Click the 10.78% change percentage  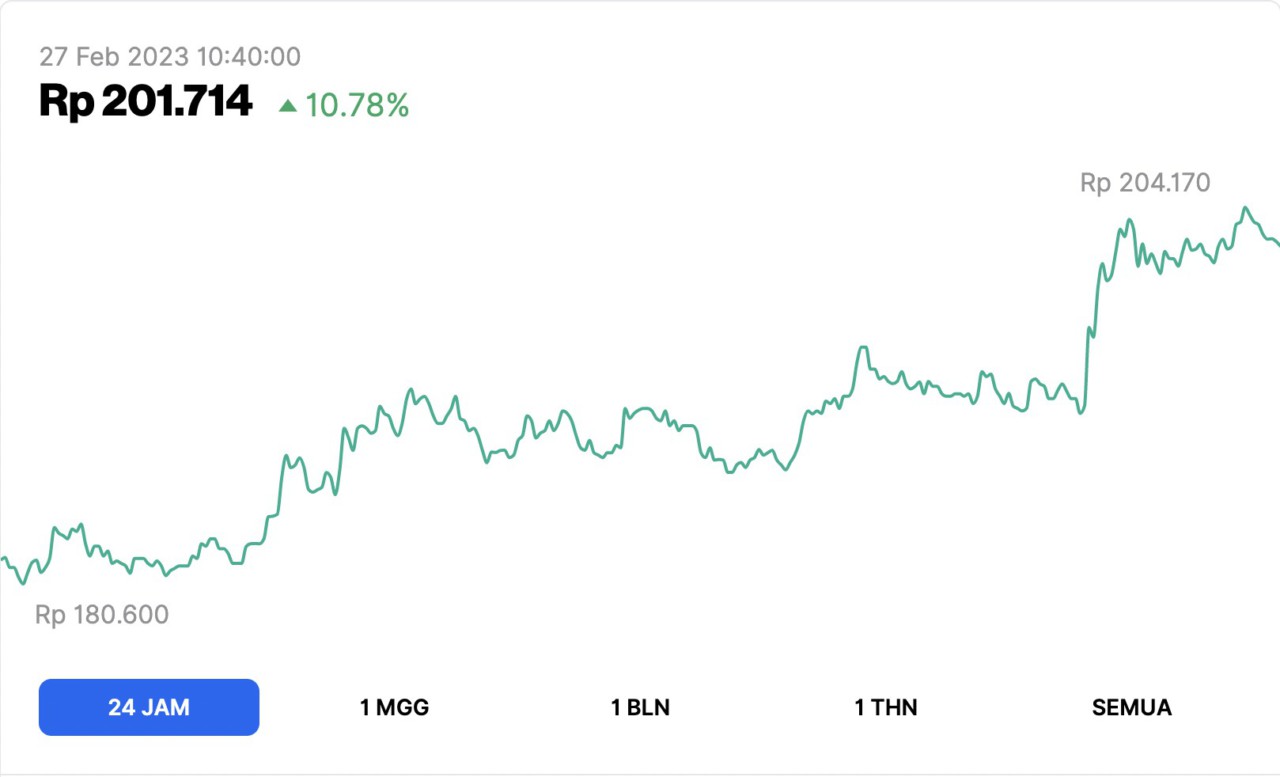[357, 105]
